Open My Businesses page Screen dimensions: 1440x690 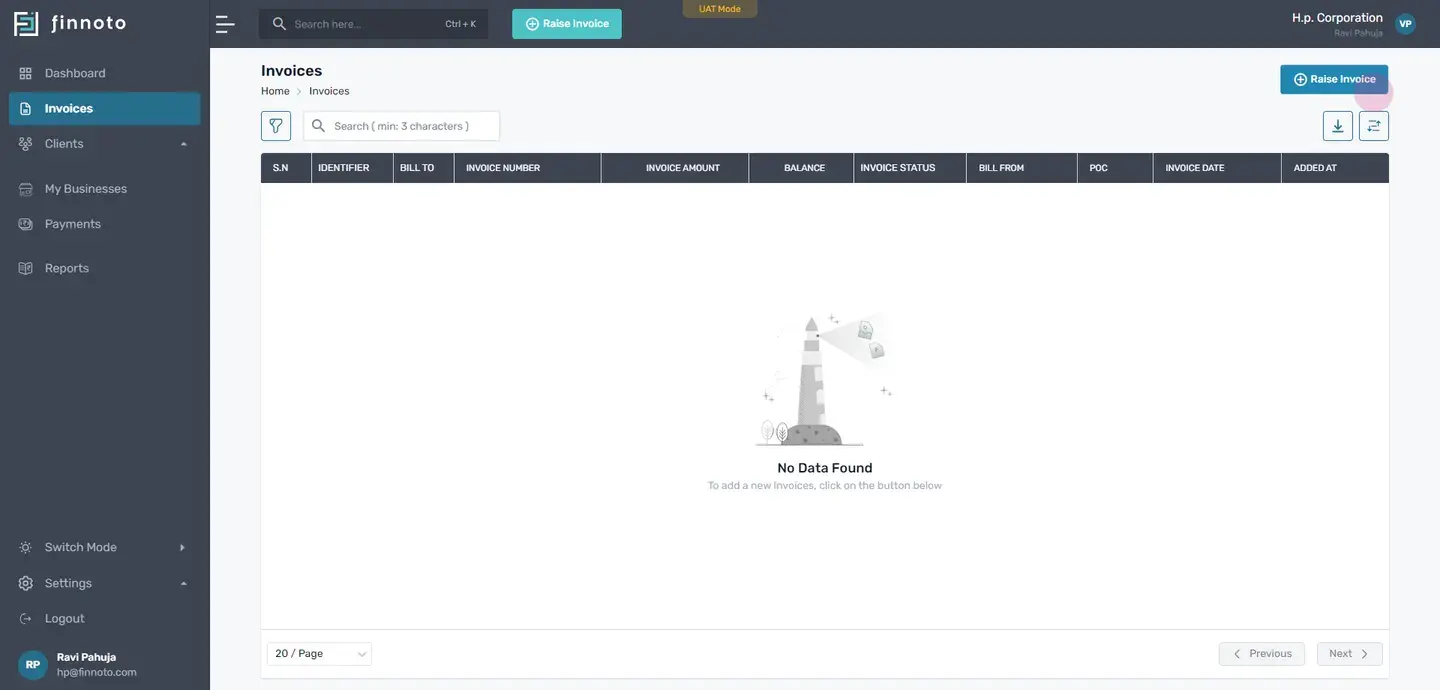click(x=105, y=189)
